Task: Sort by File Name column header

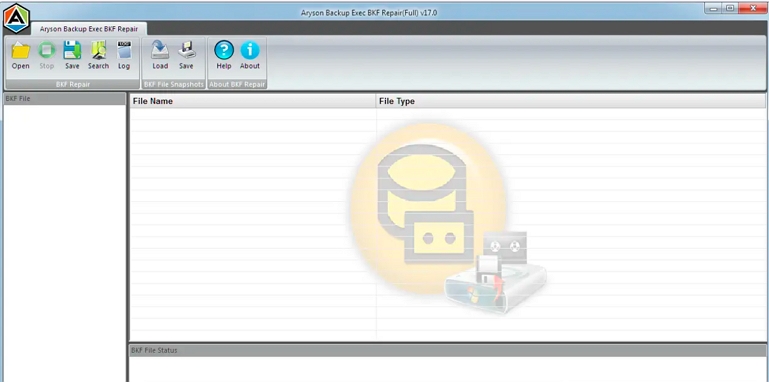Action: coord(253,102)
